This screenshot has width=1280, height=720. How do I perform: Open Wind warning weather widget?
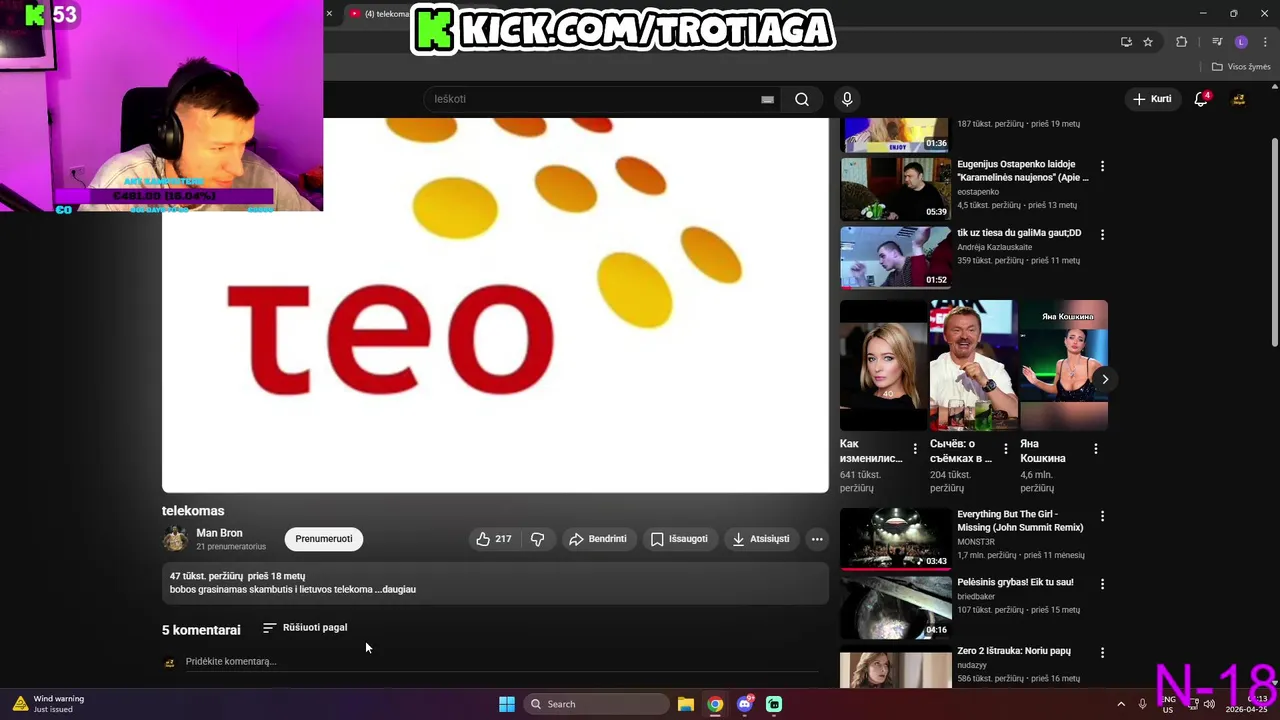click(x=48, y=704)
